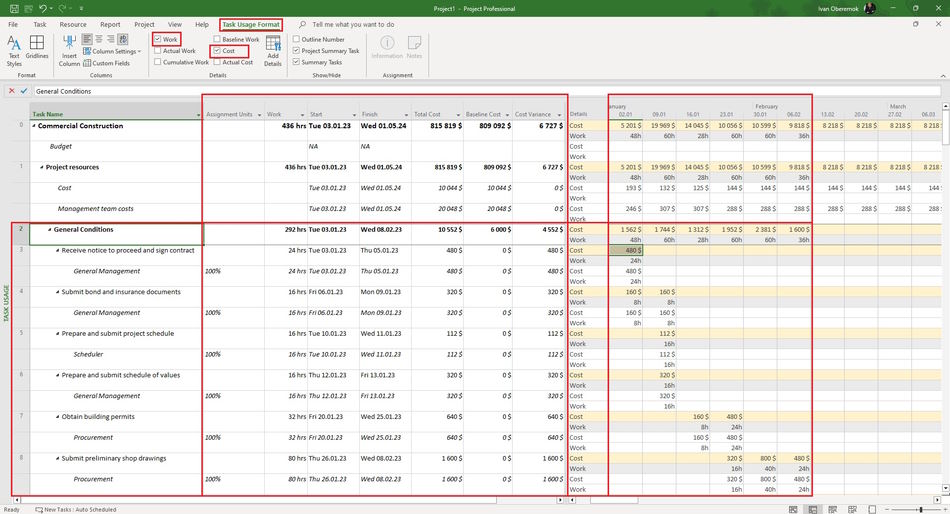This screenshot has height=514, width=950.
Task: Enable the Actual Cost checkbox
Action: [x=217, y=62]
